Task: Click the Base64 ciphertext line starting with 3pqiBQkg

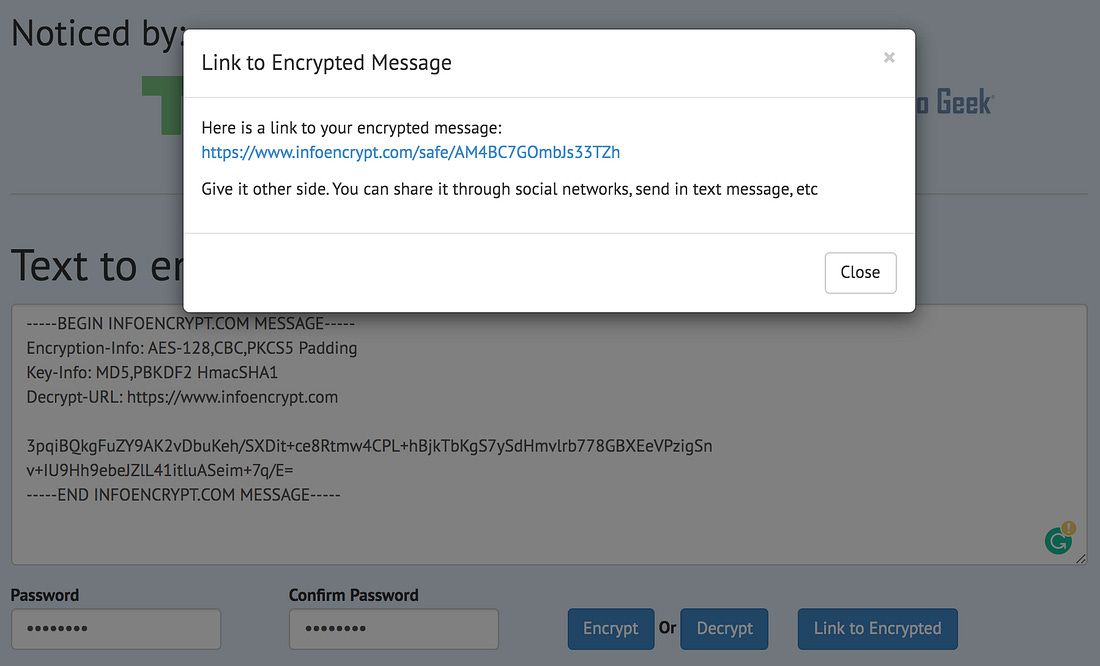Action: [x=369, y=446]
